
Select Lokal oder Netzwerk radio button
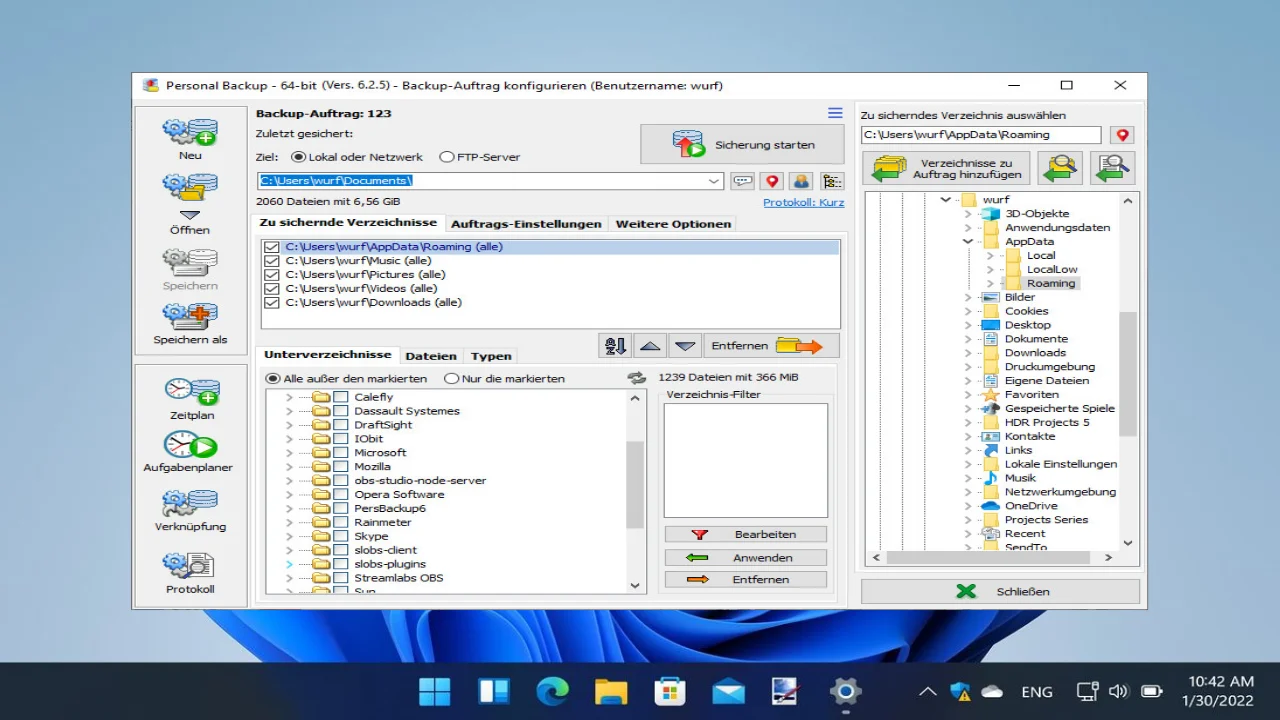tap(298, 157)
